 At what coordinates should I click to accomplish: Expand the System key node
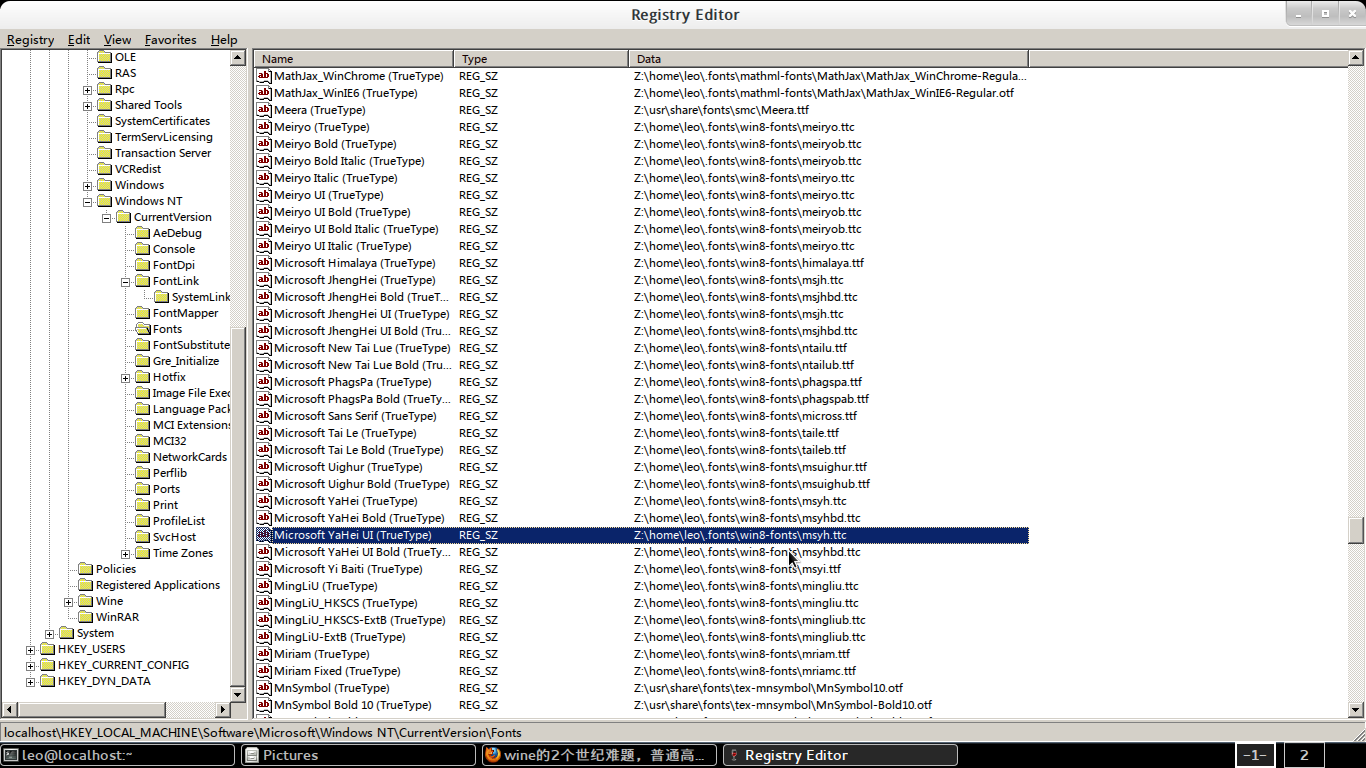tap(50, 633)
